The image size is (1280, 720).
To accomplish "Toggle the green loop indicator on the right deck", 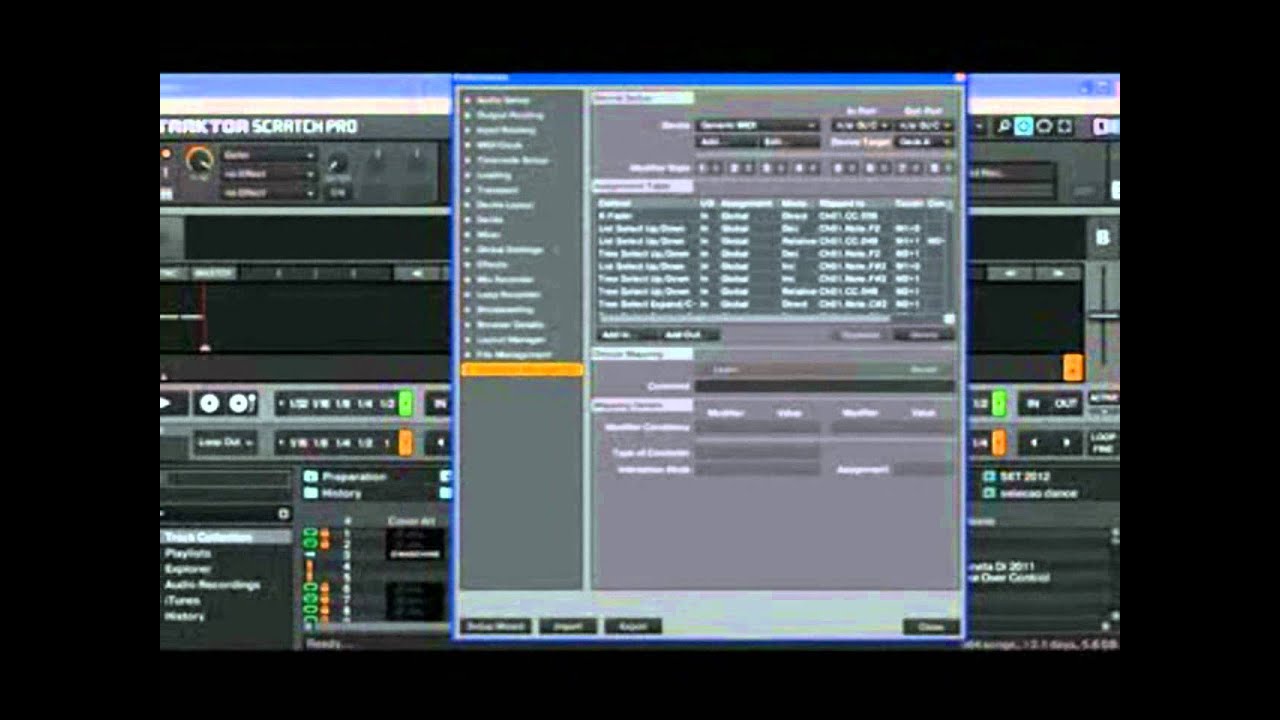I will pyautogui.click(x=998, y=403).
